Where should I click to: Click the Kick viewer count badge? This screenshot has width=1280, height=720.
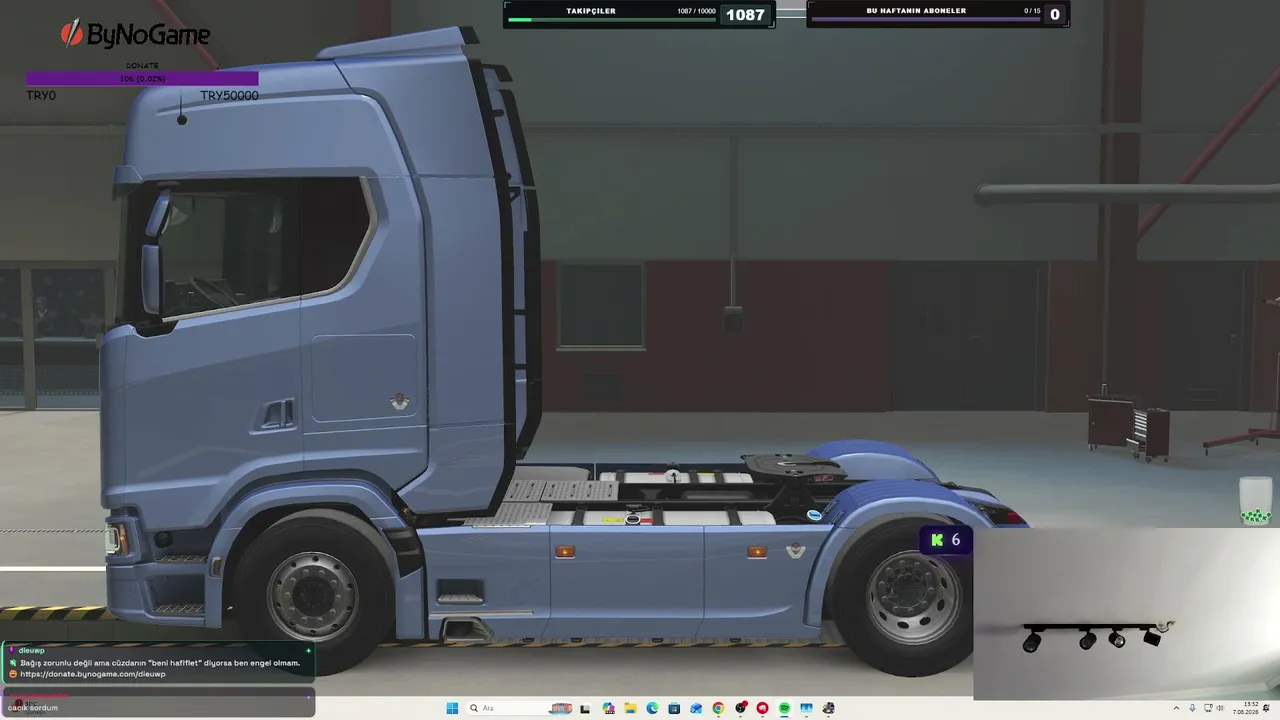pyautogui.click(x=946, y=540)
